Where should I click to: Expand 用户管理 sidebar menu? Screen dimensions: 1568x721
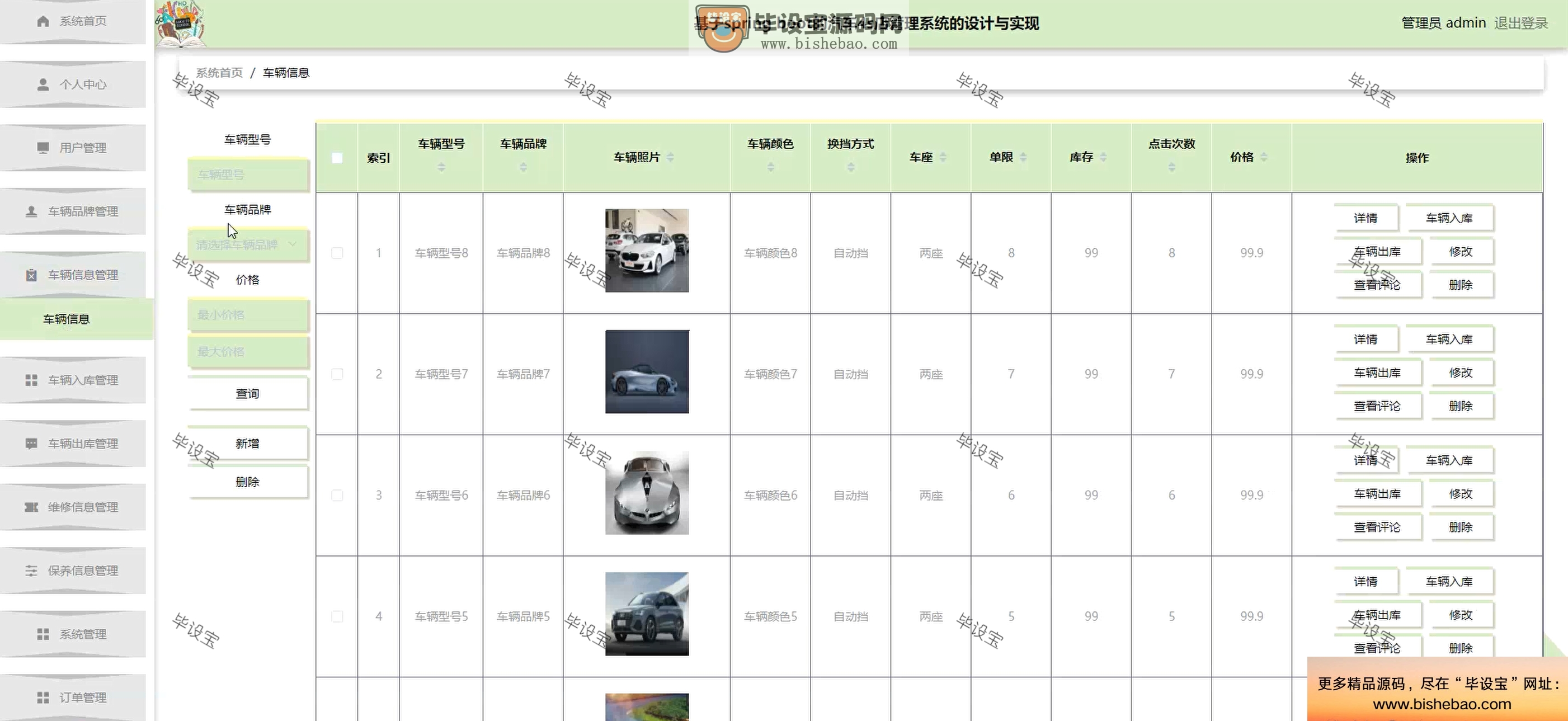[x=73, y=148]
